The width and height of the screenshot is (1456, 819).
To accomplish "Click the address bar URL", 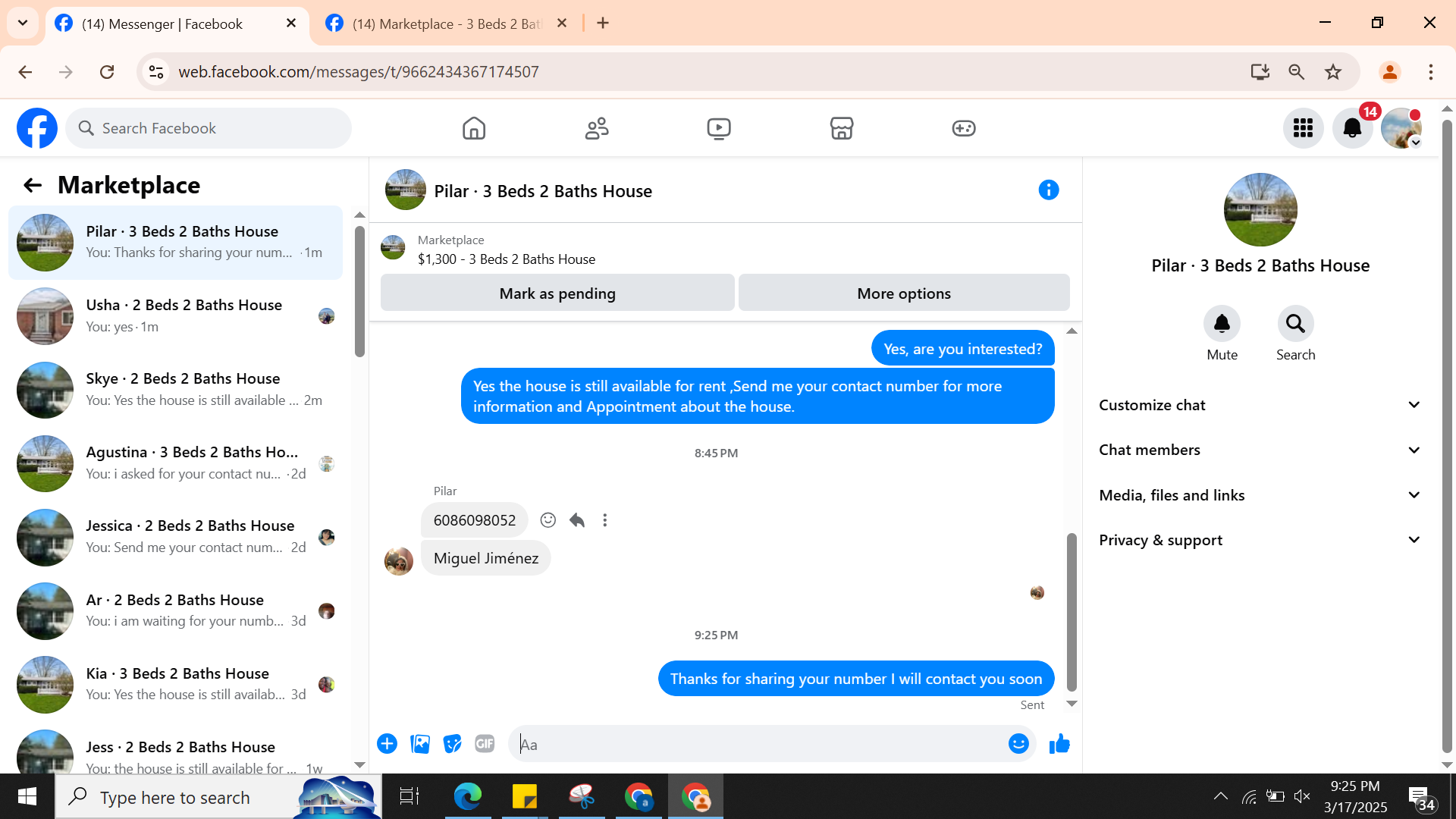I will click(359, 72).
